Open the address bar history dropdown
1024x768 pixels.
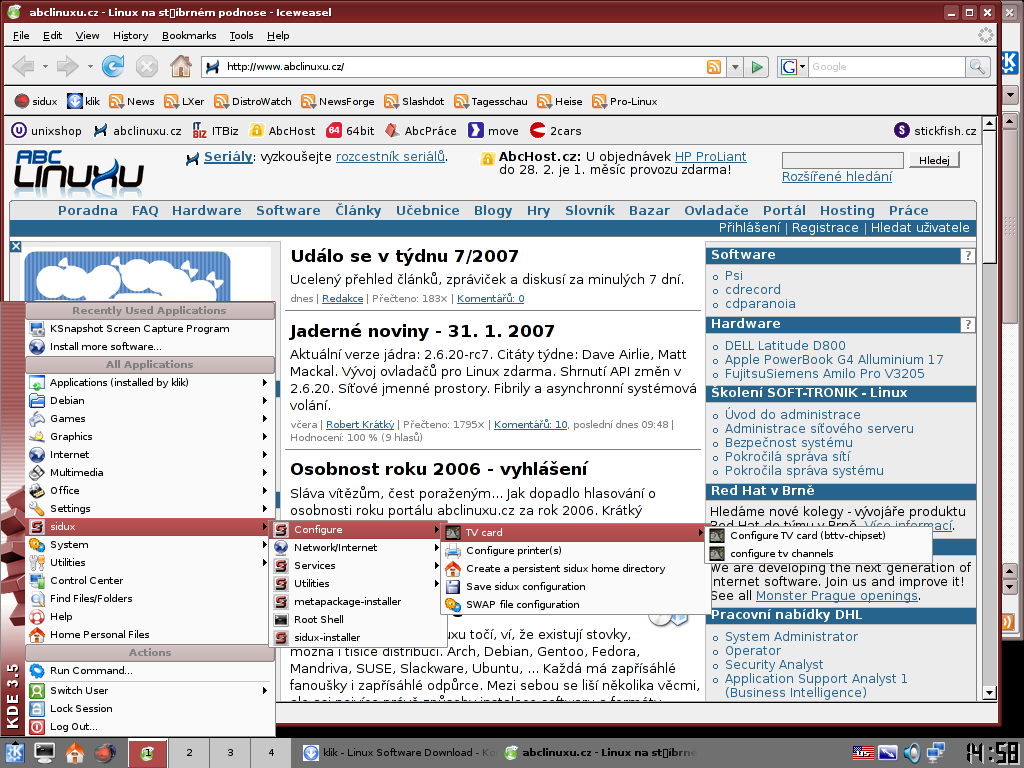735,67
